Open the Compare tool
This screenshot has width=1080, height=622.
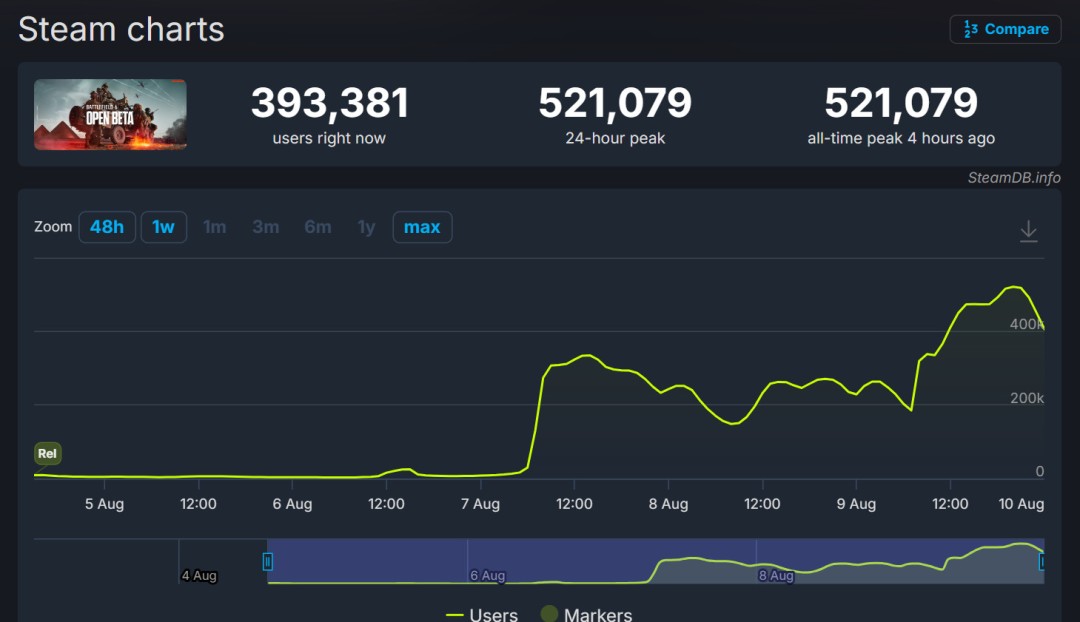point(1005,29)
